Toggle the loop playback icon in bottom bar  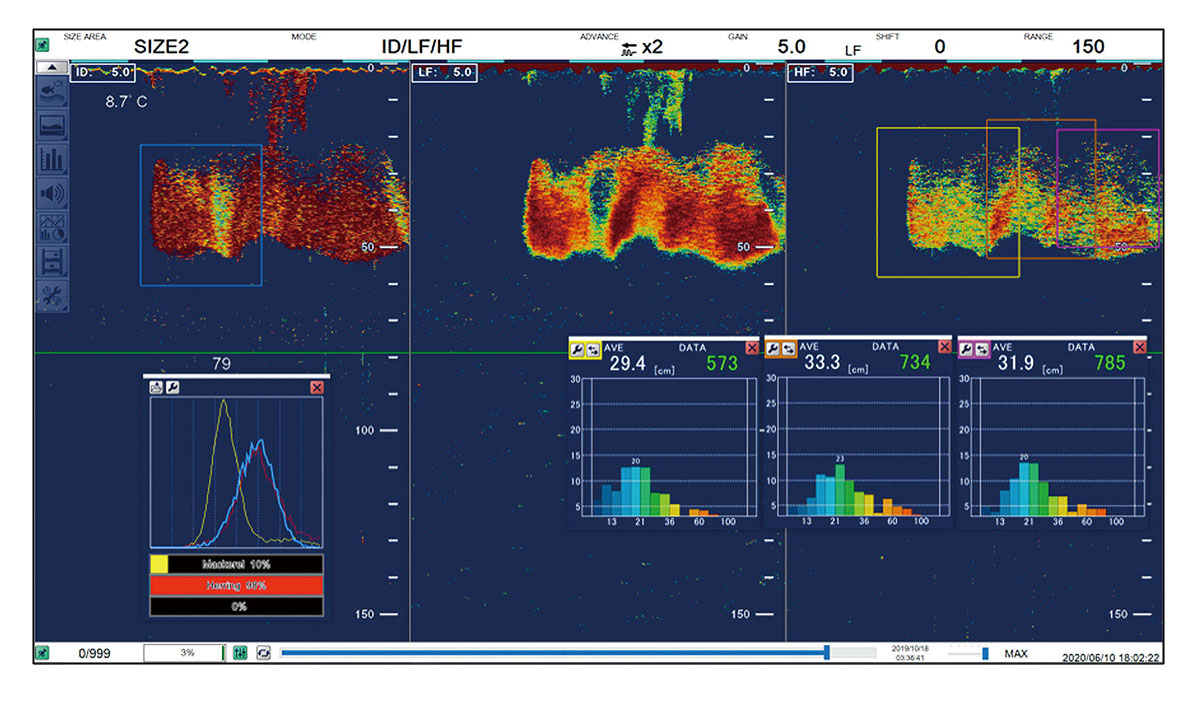[x=263, y=653]
